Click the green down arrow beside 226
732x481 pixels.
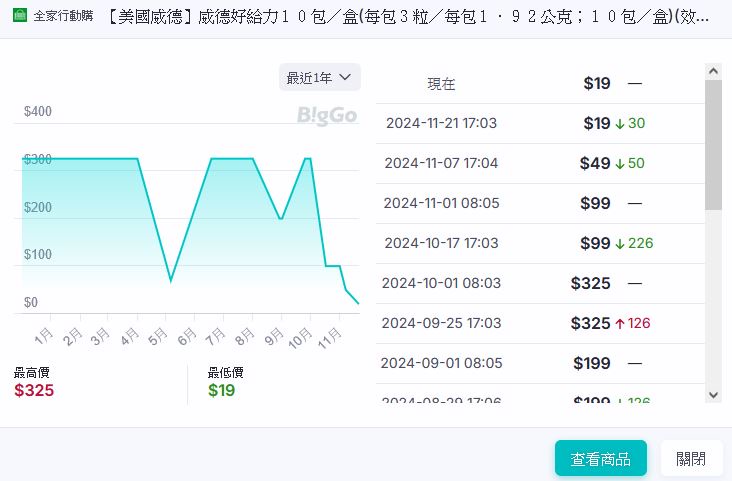tap(620, 244)
